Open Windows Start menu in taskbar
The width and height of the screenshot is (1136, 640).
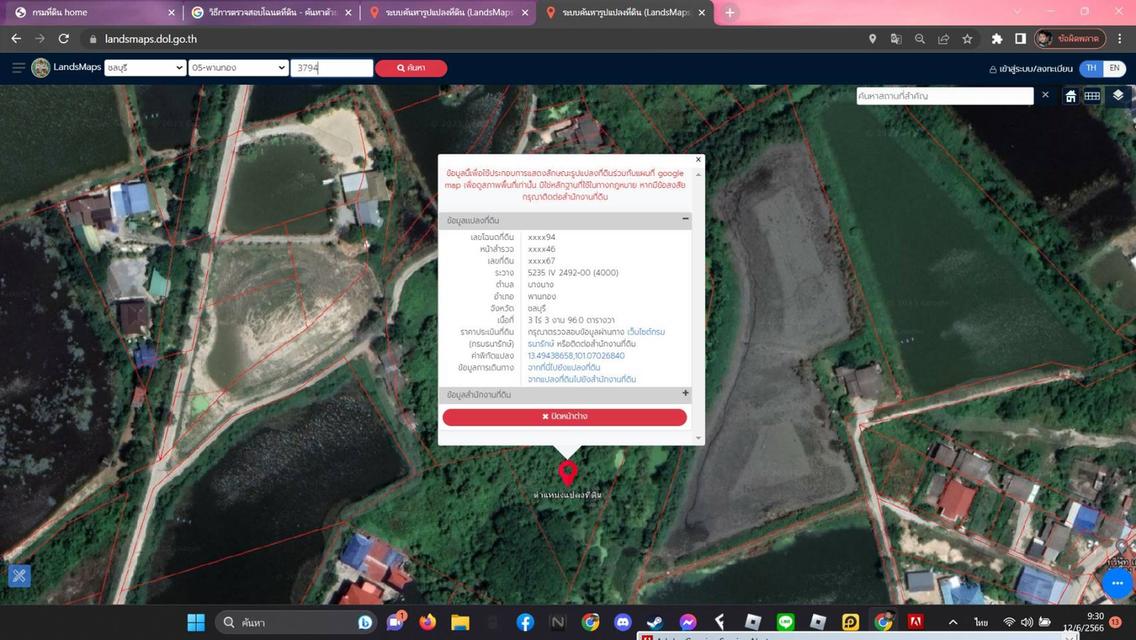click(x=196, y=622)
